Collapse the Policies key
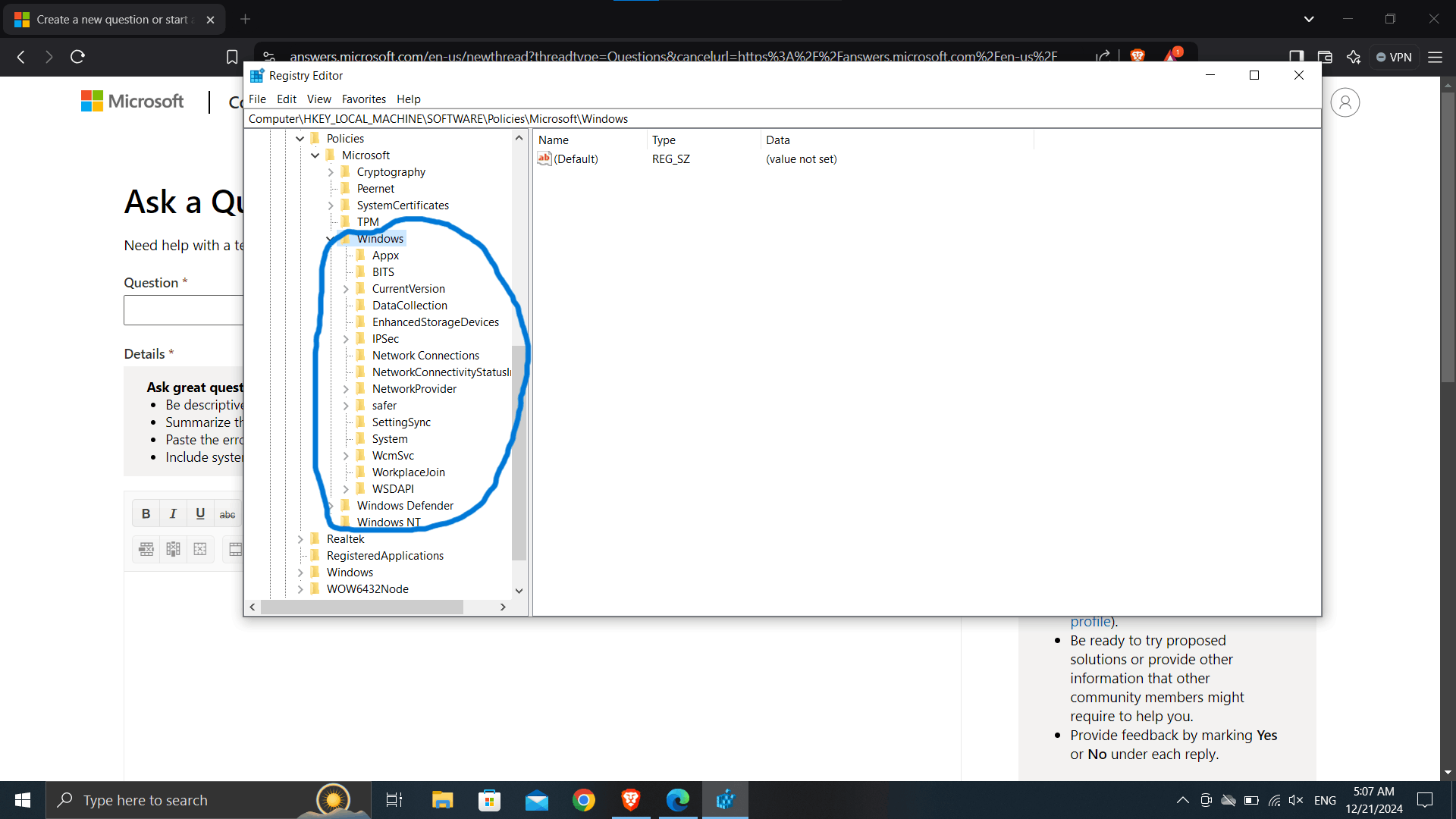 click(300, 139)
